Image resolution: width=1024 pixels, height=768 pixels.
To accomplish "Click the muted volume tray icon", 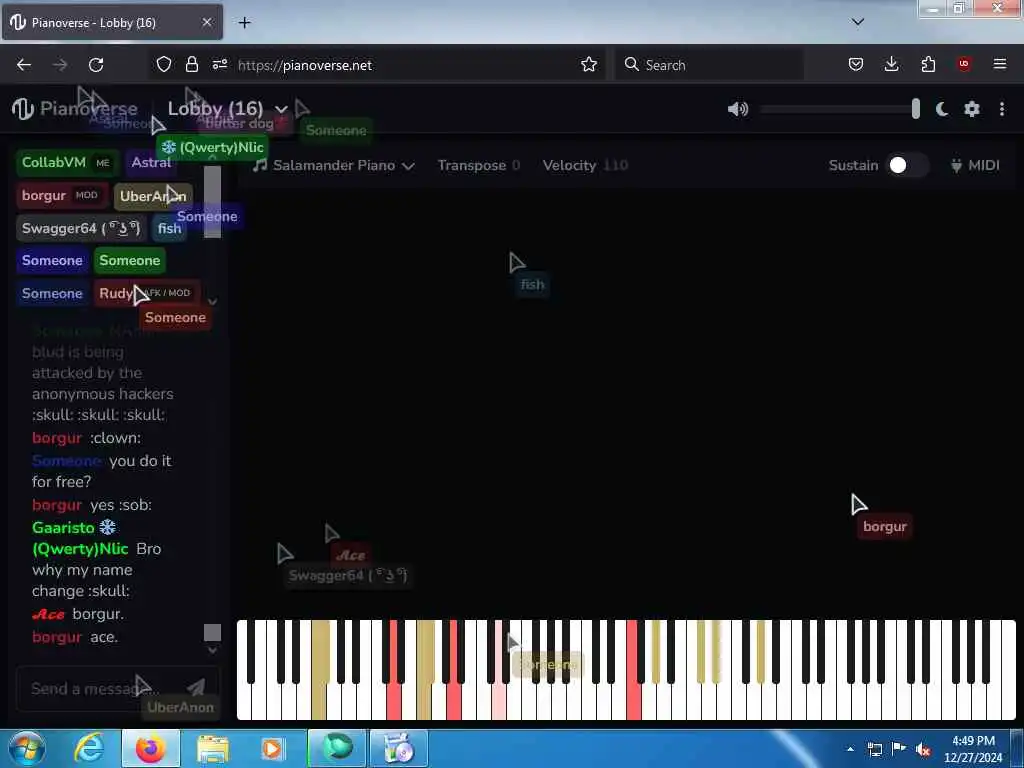I will tap(923, 750).
